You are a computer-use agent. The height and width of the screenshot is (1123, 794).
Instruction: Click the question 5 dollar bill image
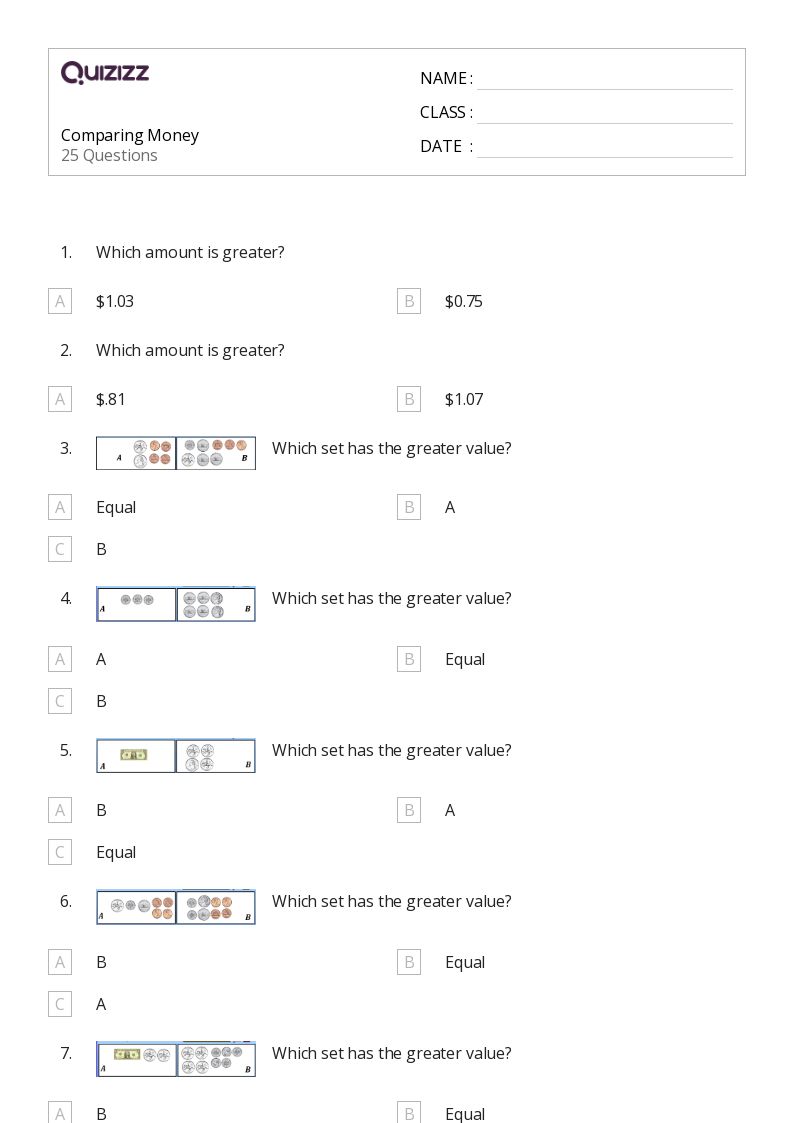(136, 755)
